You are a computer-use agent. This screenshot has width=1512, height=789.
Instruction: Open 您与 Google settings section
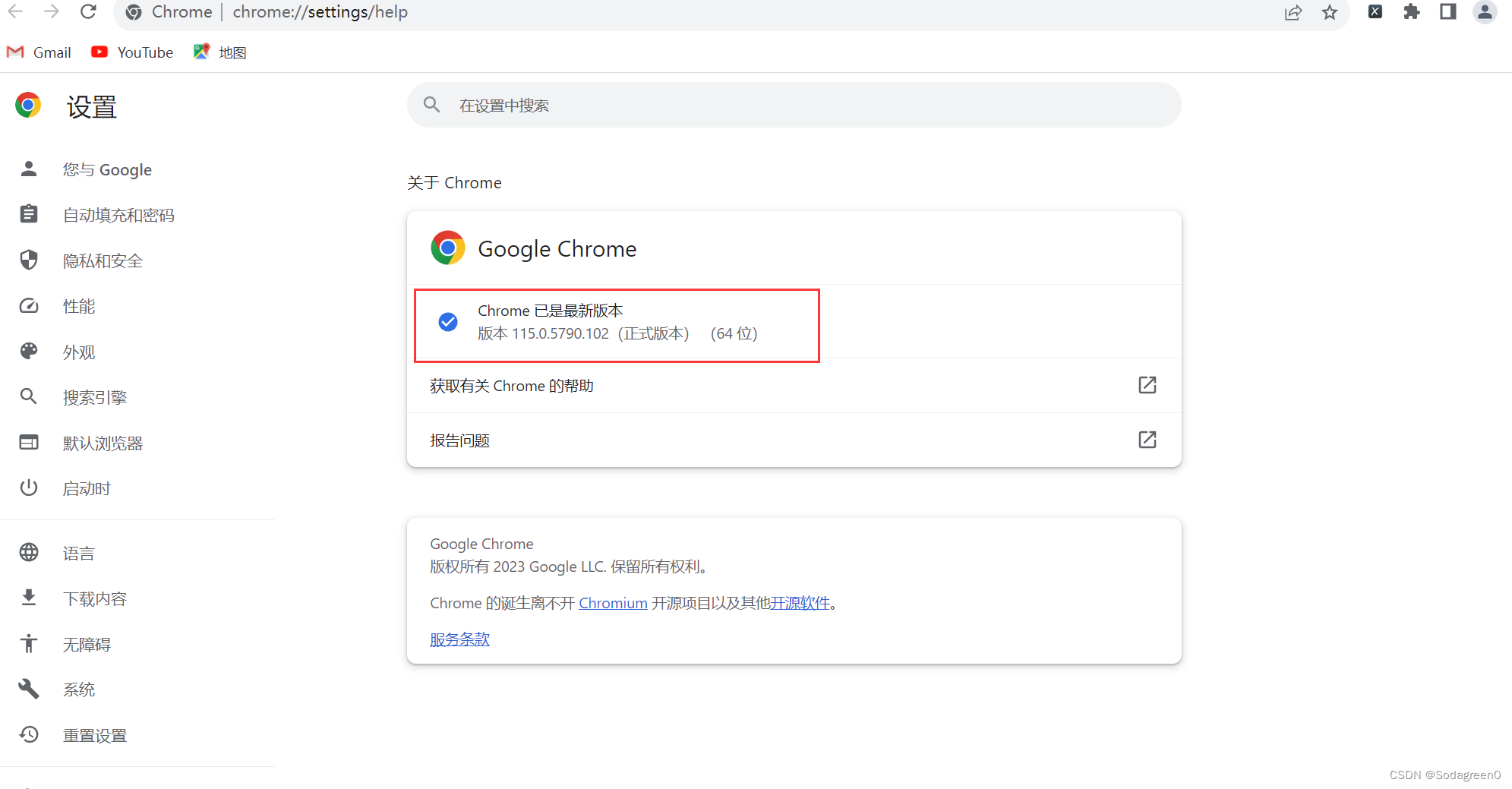click(x=107, y=169)
